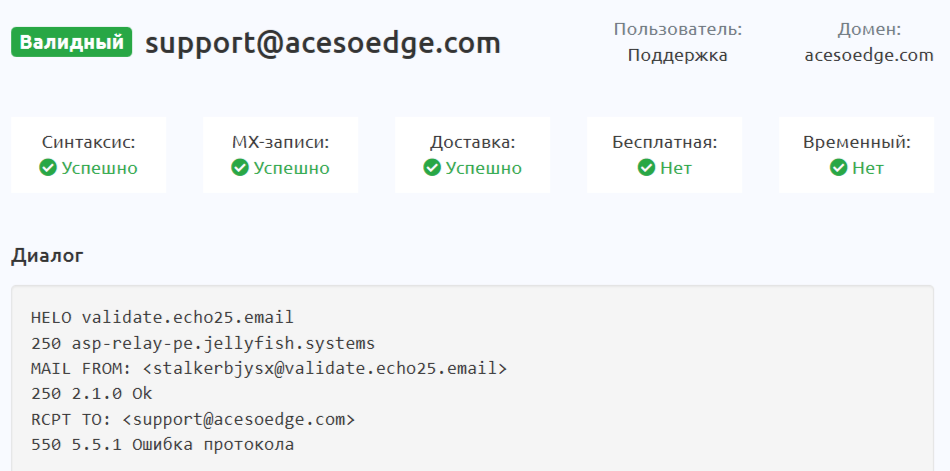
Task: Click the check icon under Бесплатная
Action: click(645, 168)
